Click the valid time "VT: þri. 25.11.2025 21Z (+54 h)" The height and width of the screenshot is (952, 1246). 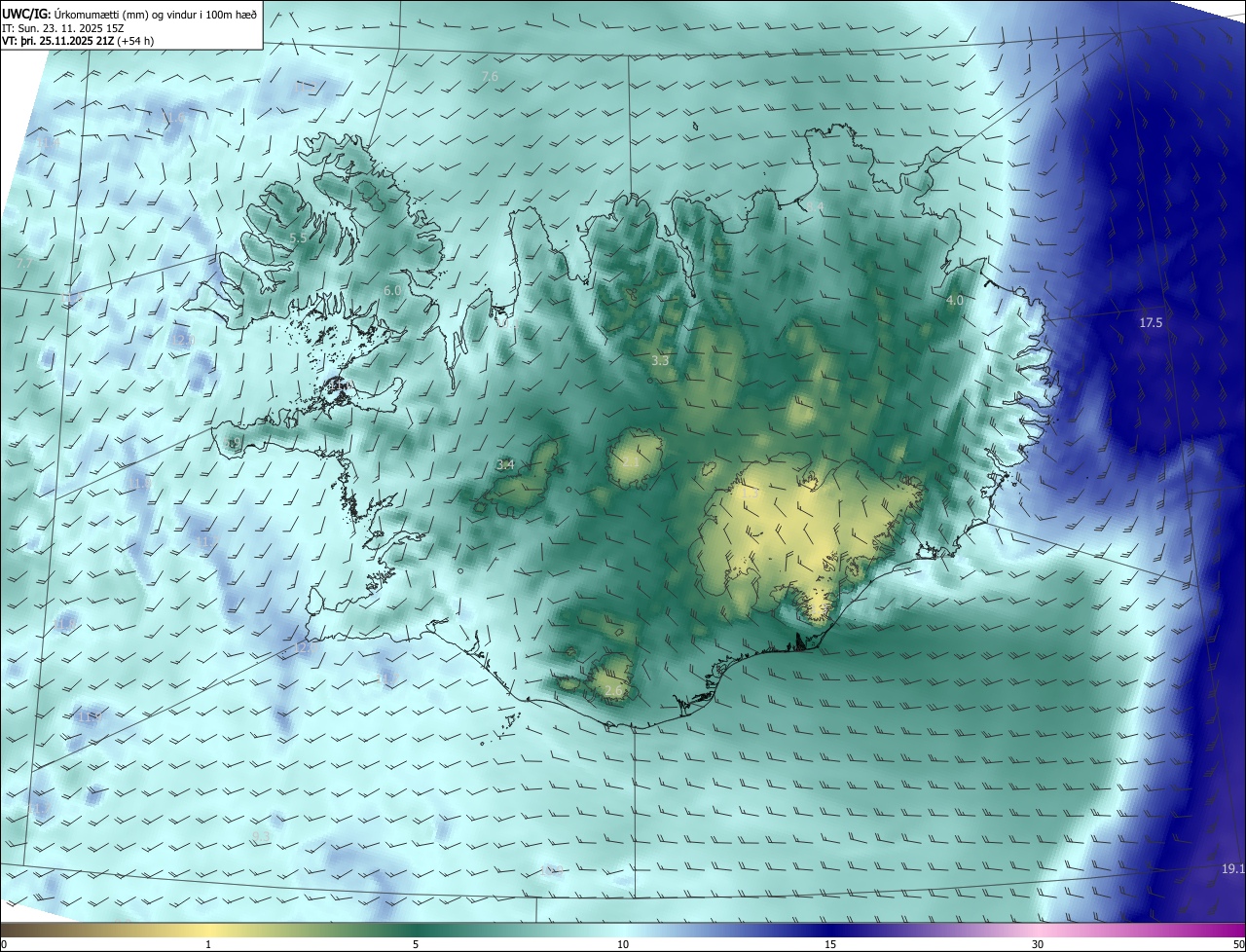78,41
